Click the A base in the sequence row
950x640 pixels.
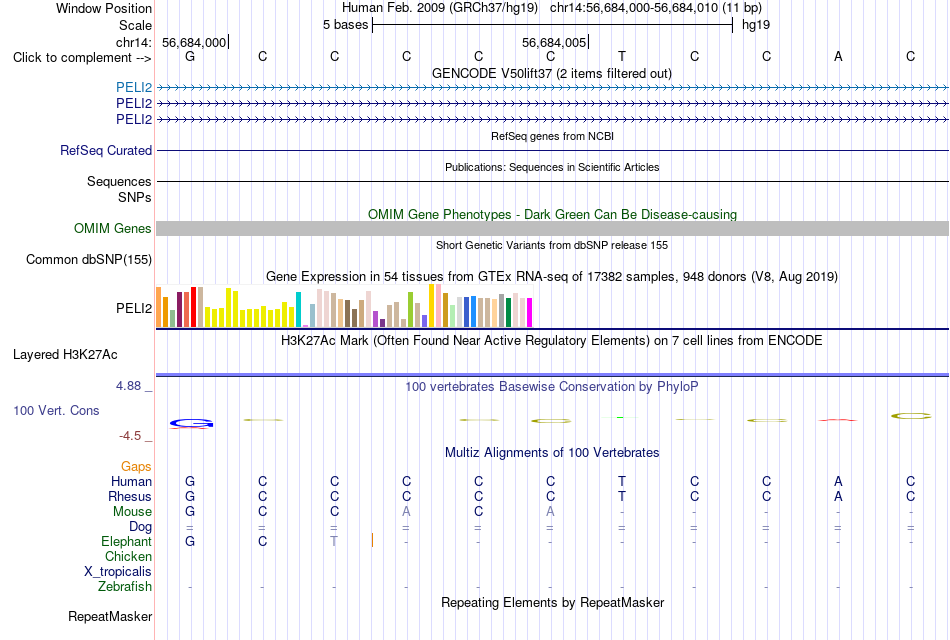click(838, 56)
